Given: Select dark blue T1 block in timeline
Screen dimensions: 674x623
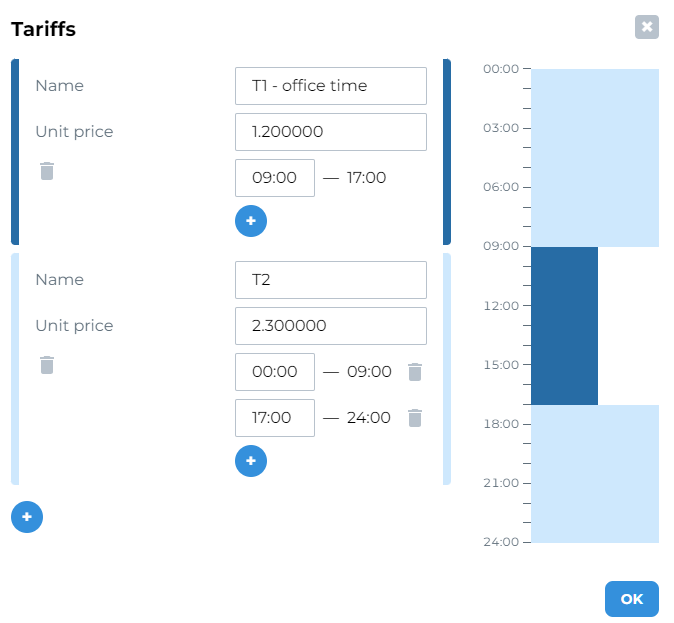Looking at the screenshot, I should tap(564, 326).
